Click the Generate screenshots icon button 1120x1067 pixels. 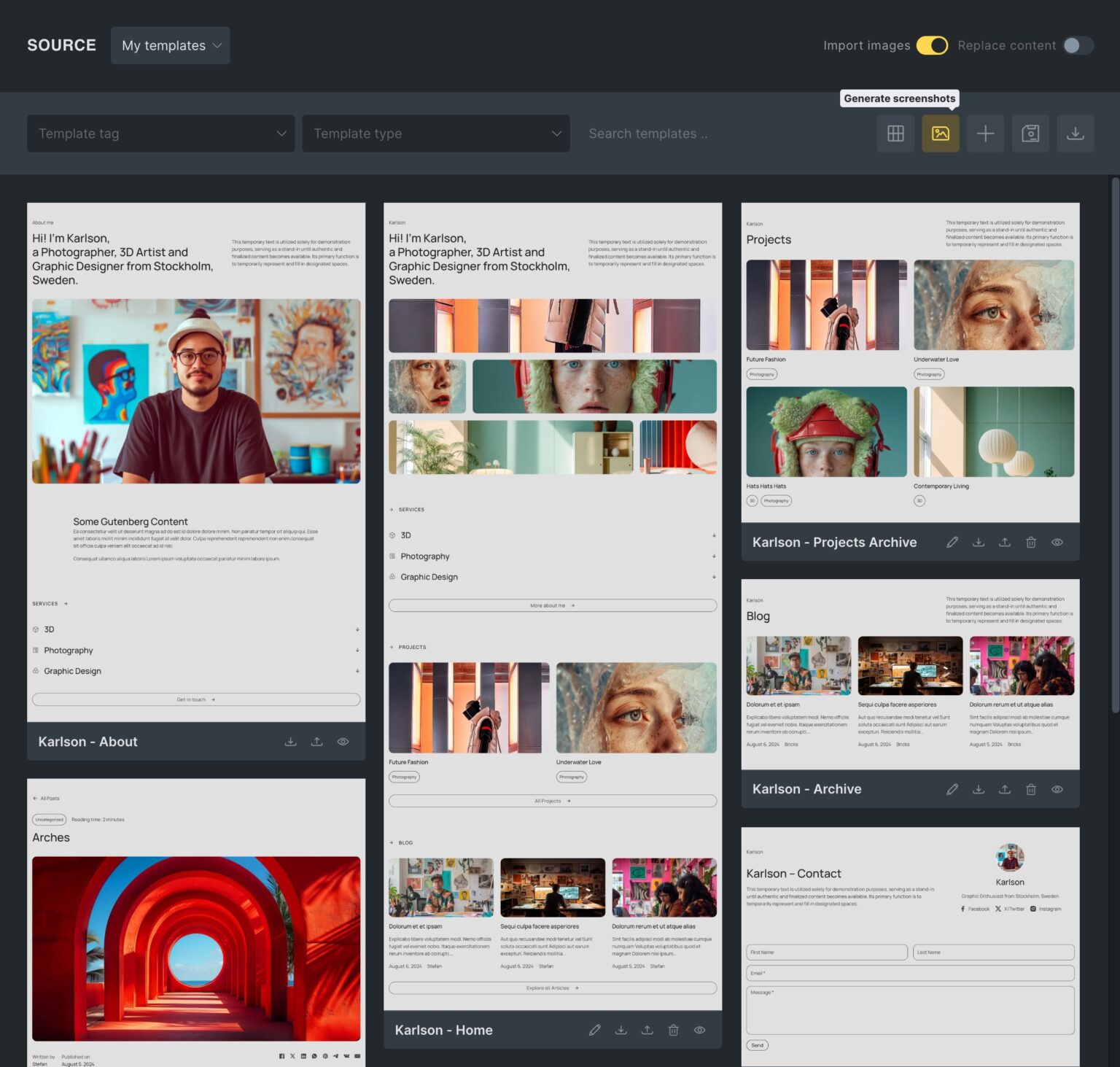click(x=940, y=133)
